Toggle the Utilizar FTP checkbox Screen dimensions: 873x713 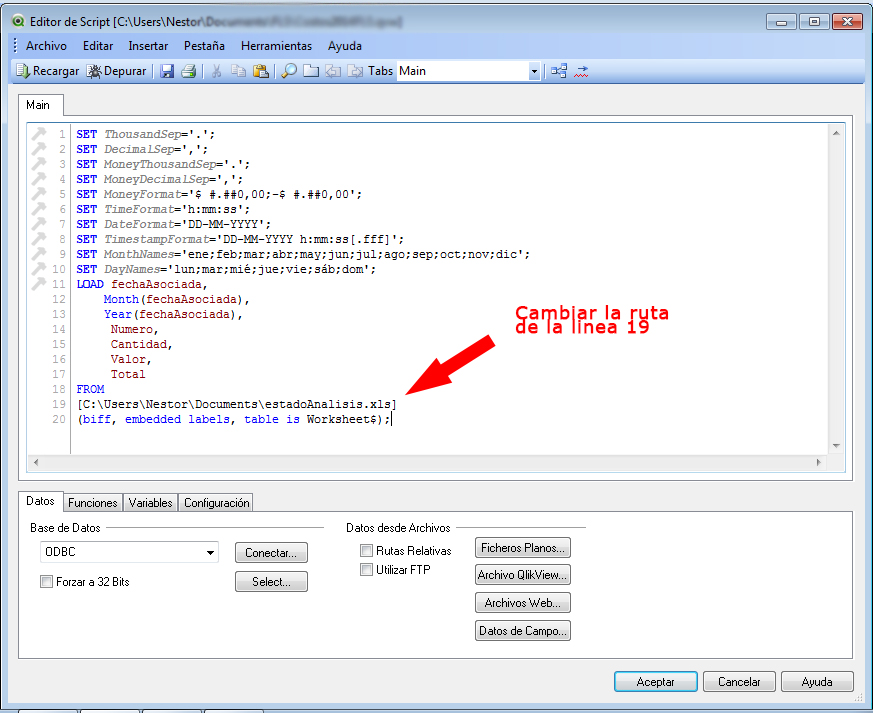pos(366,570)
